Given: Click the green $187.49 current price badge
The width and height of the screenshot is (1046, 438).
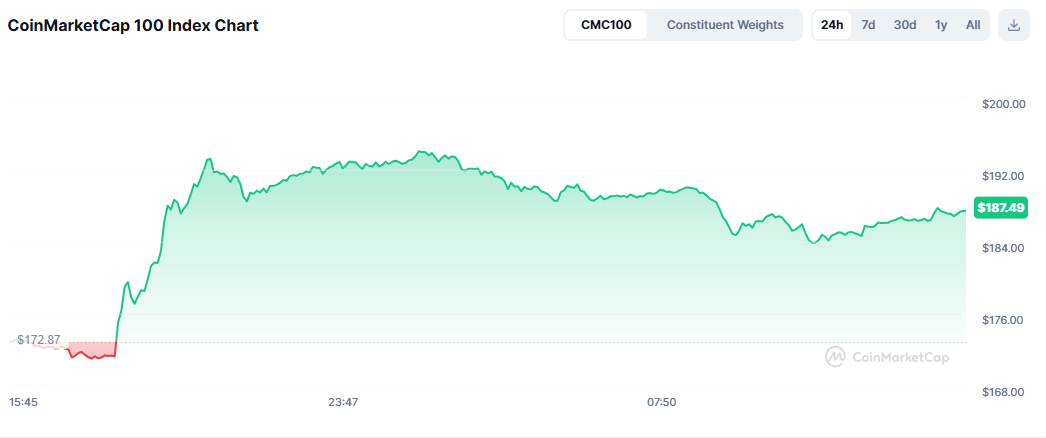Looking at the screenshot, I should [999, 207].
